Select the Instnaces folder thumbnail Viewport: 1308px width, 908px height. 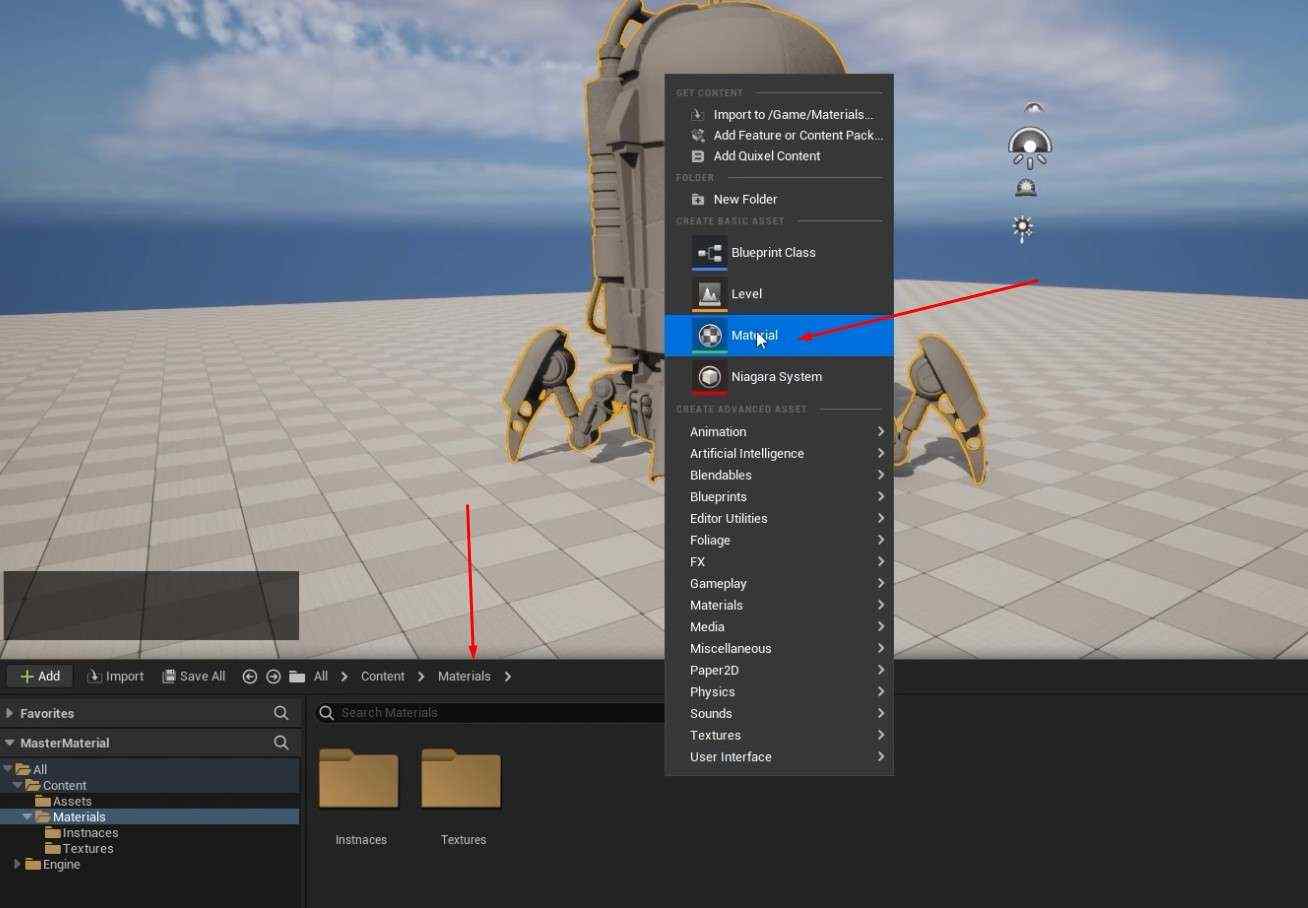tap(359, 779)
